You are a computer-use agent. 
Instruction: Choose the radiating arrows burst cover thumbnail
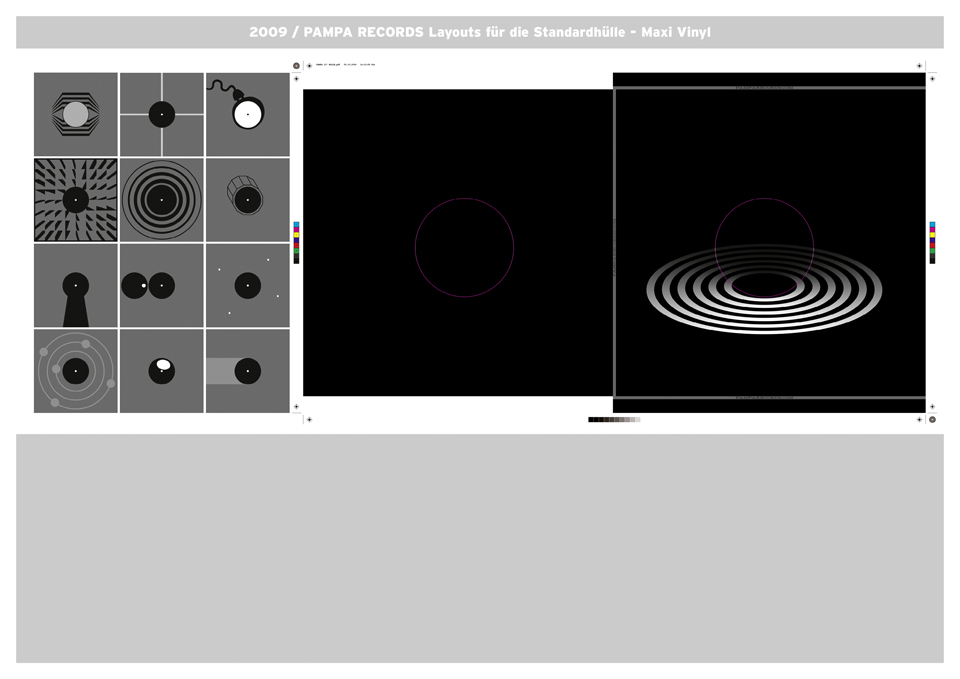pyautogui.click(x=76, y=200)
